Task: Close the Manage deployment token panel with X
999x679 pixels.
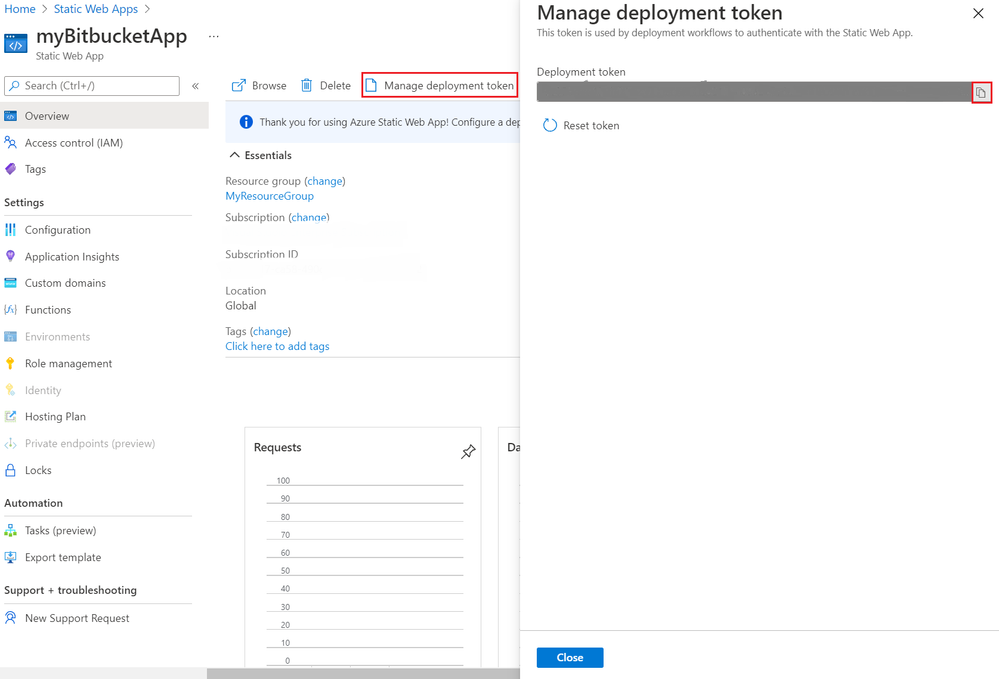Action: click(x=978, y=13)
